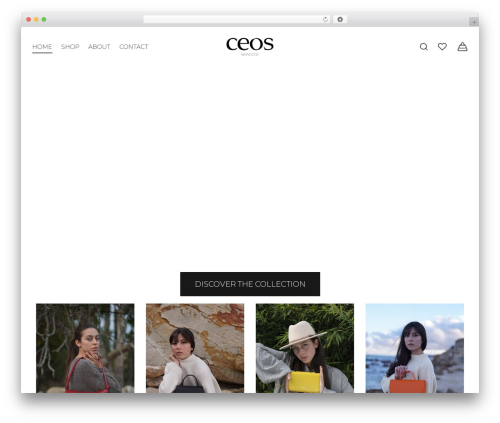Click the ceos logo

click(250, 46)
